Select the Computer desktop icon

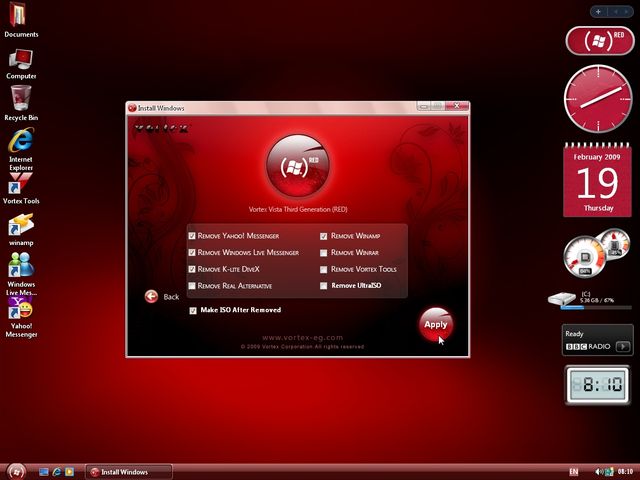point(20,64)
